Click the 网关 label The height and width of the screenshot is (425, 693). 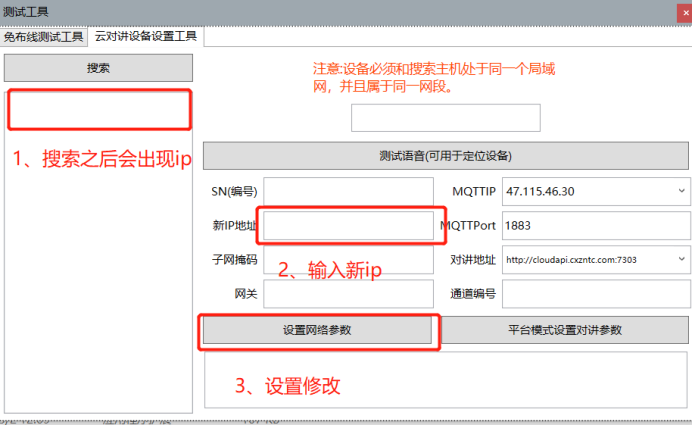click(x=246, y=293)
